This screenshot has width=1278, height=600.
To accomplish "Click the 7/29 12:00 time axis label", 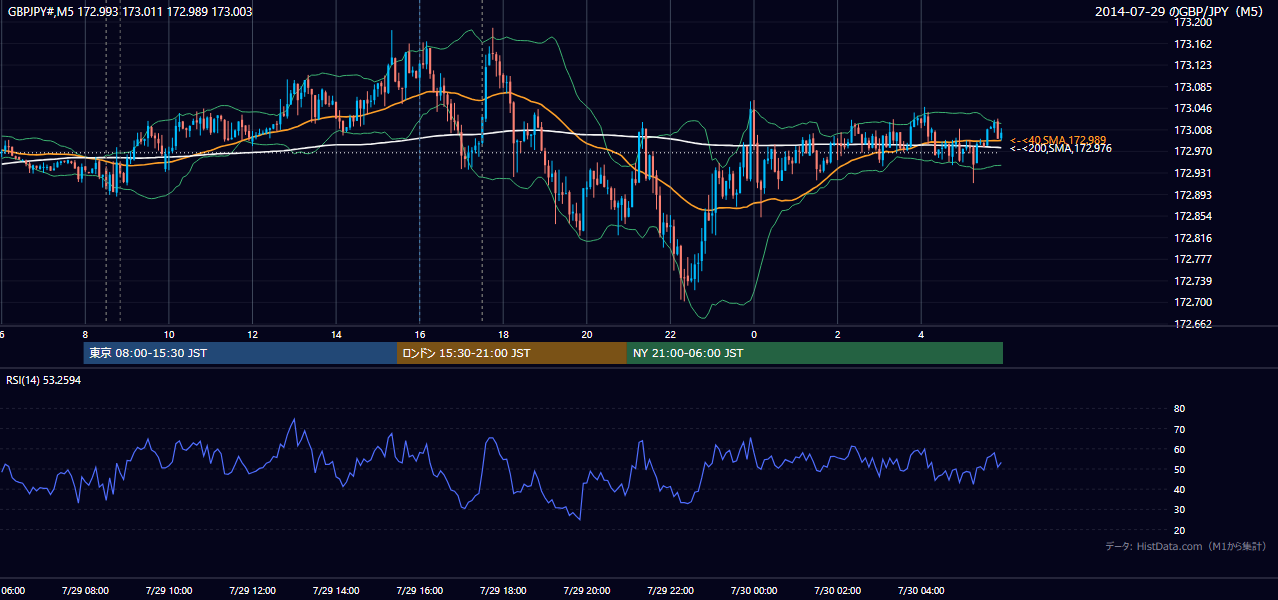I will pos(252,591).
